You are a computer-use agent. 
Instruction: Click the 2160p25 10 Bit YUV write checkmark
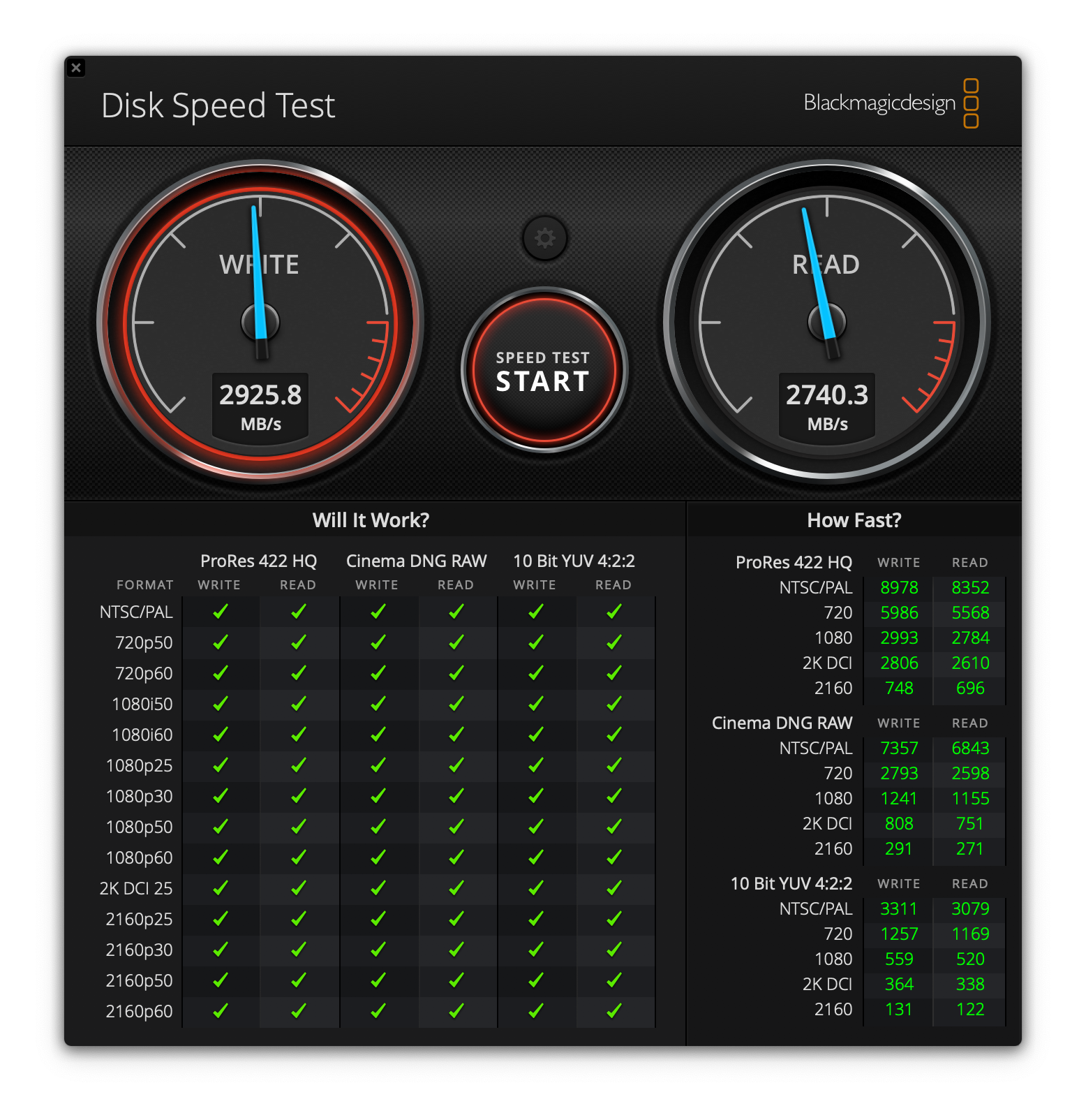[x=536, y=919]
